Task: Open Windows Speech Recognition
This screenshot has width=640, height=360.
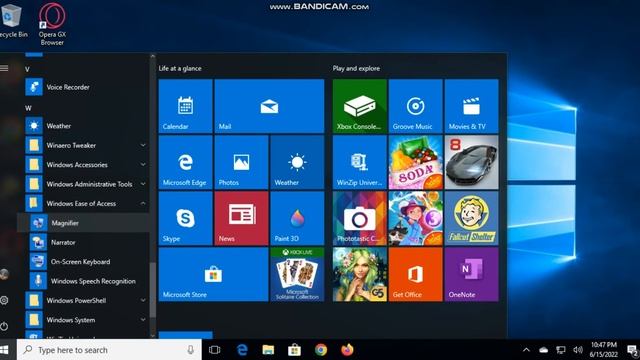Action: (83, 281)
